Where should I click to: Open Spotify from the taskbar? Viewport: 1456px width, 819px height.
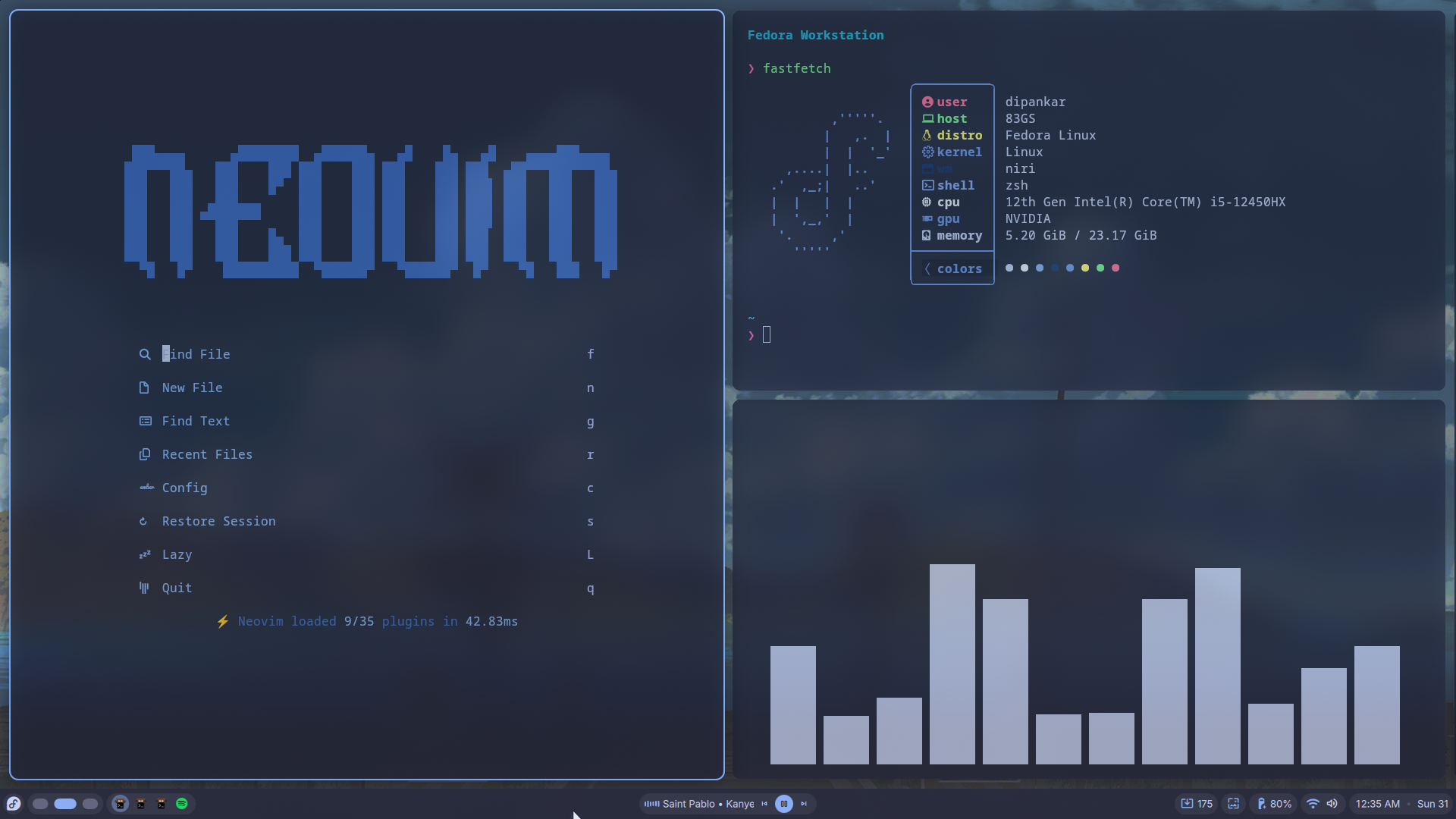pos(182,804)
